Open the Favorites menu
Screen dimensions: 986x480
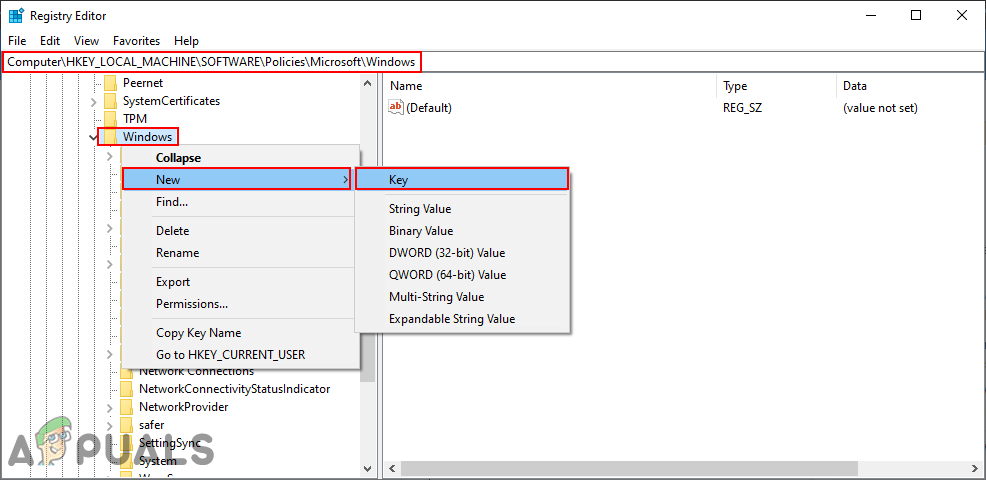pos(136,41)
